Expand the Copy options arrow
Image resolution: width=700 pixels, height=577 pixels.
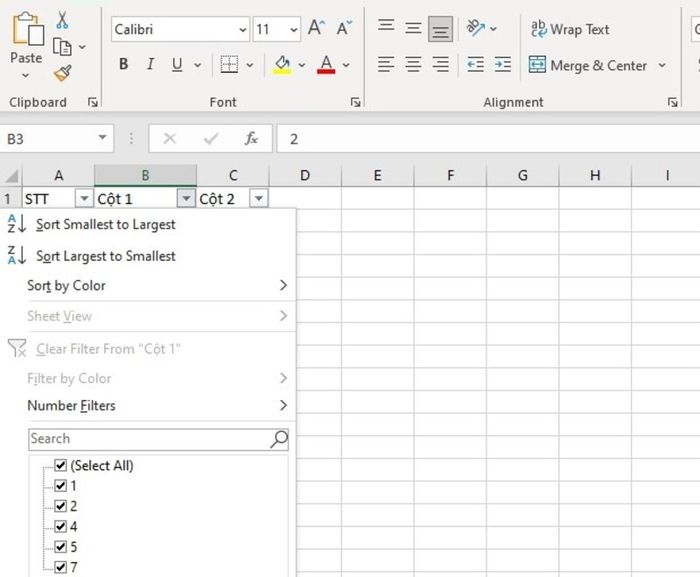click(x=82, y=47)
